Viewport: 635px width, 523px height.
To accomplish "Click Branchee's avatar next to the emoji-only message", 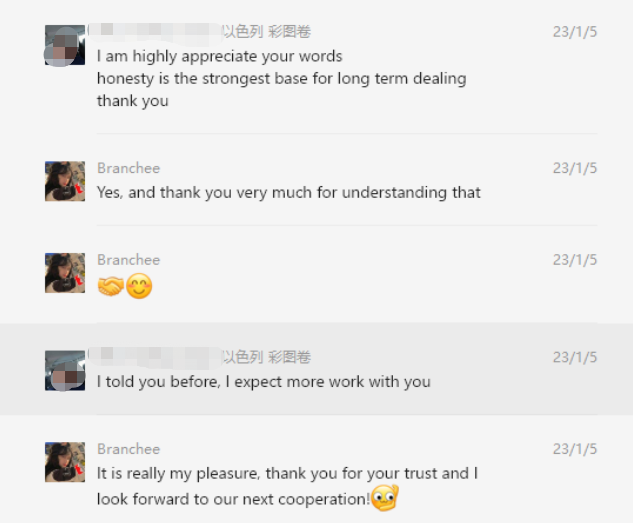I will click(x=65, y=273).
